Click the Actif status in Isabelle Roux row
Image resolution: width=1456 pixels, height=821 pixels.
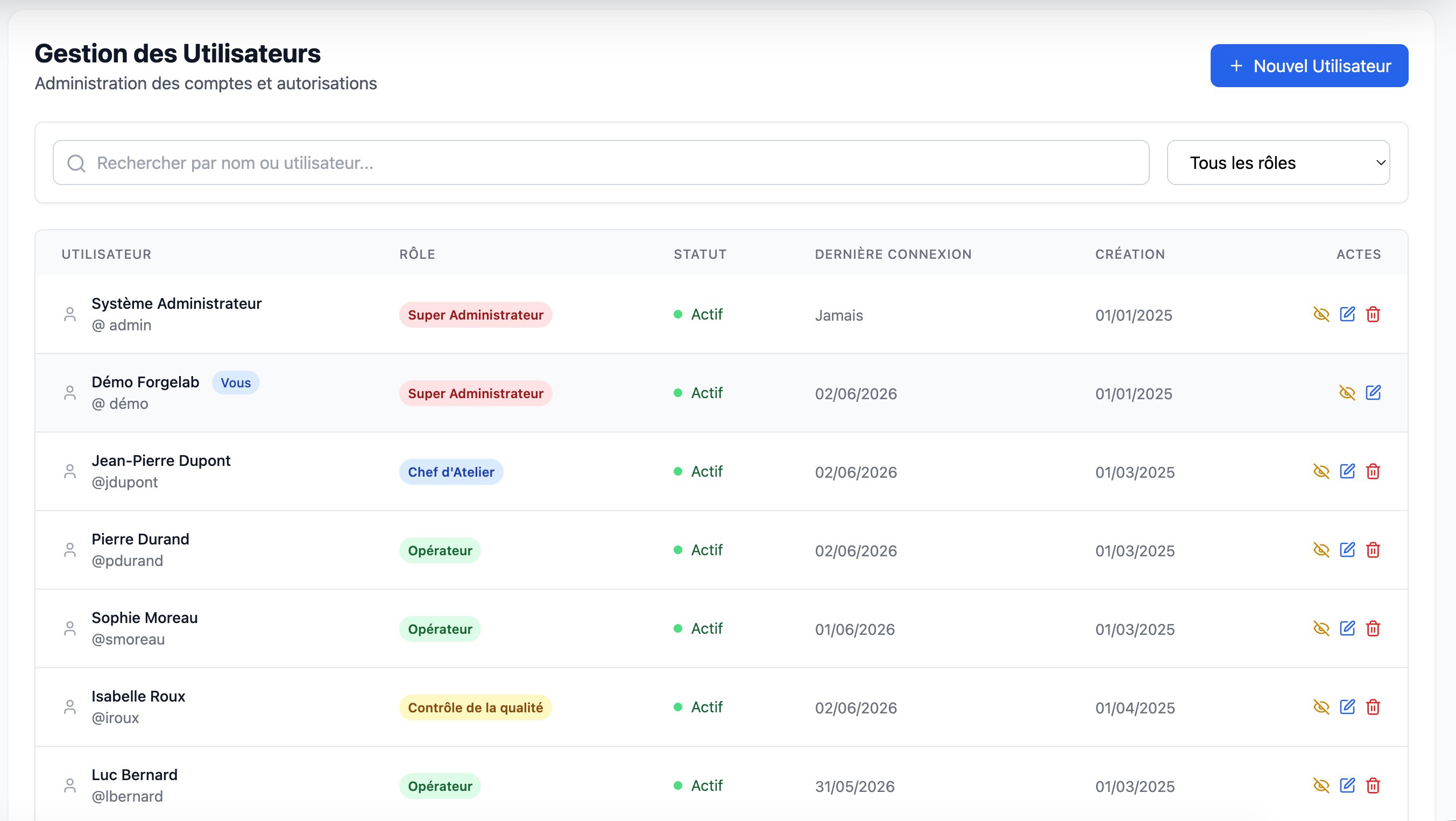point(698,707)
